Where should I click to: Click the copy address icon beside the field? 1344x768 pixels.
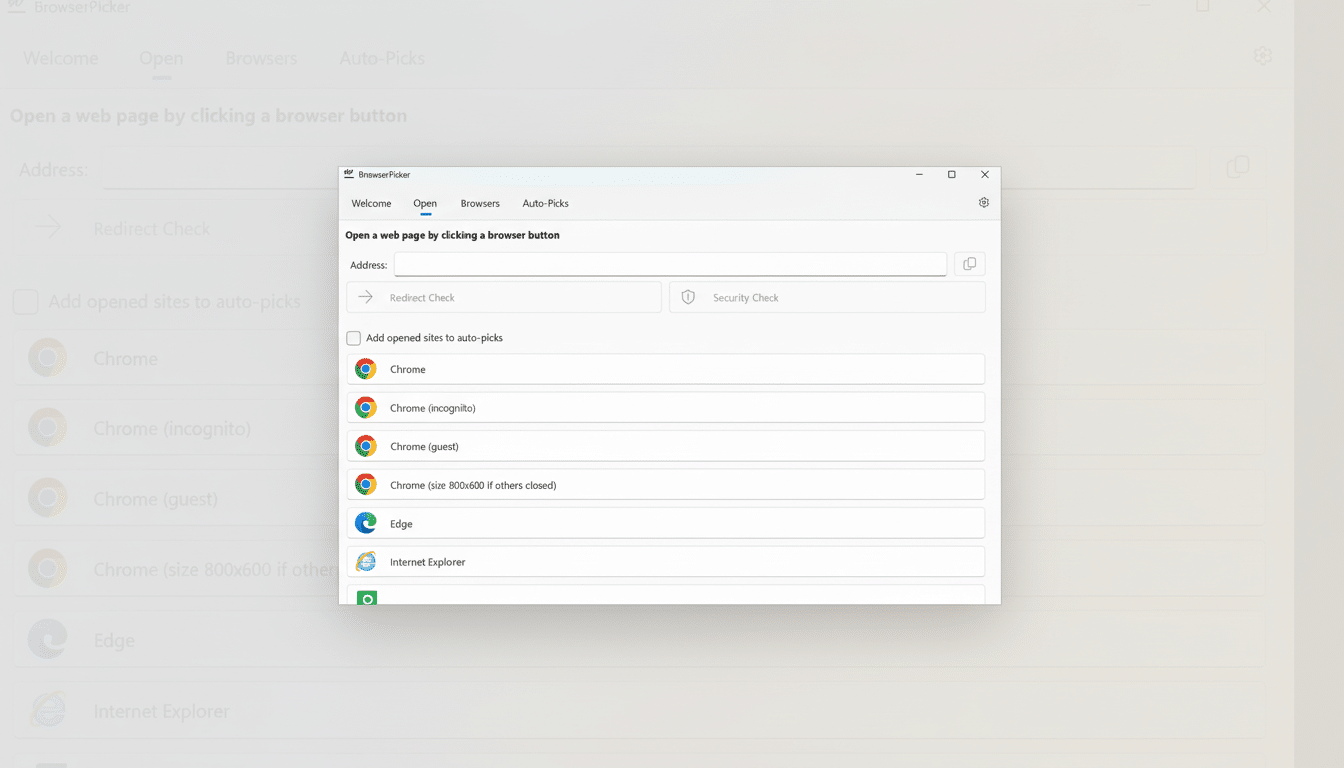pyautogui.click(x=968, y=263)
